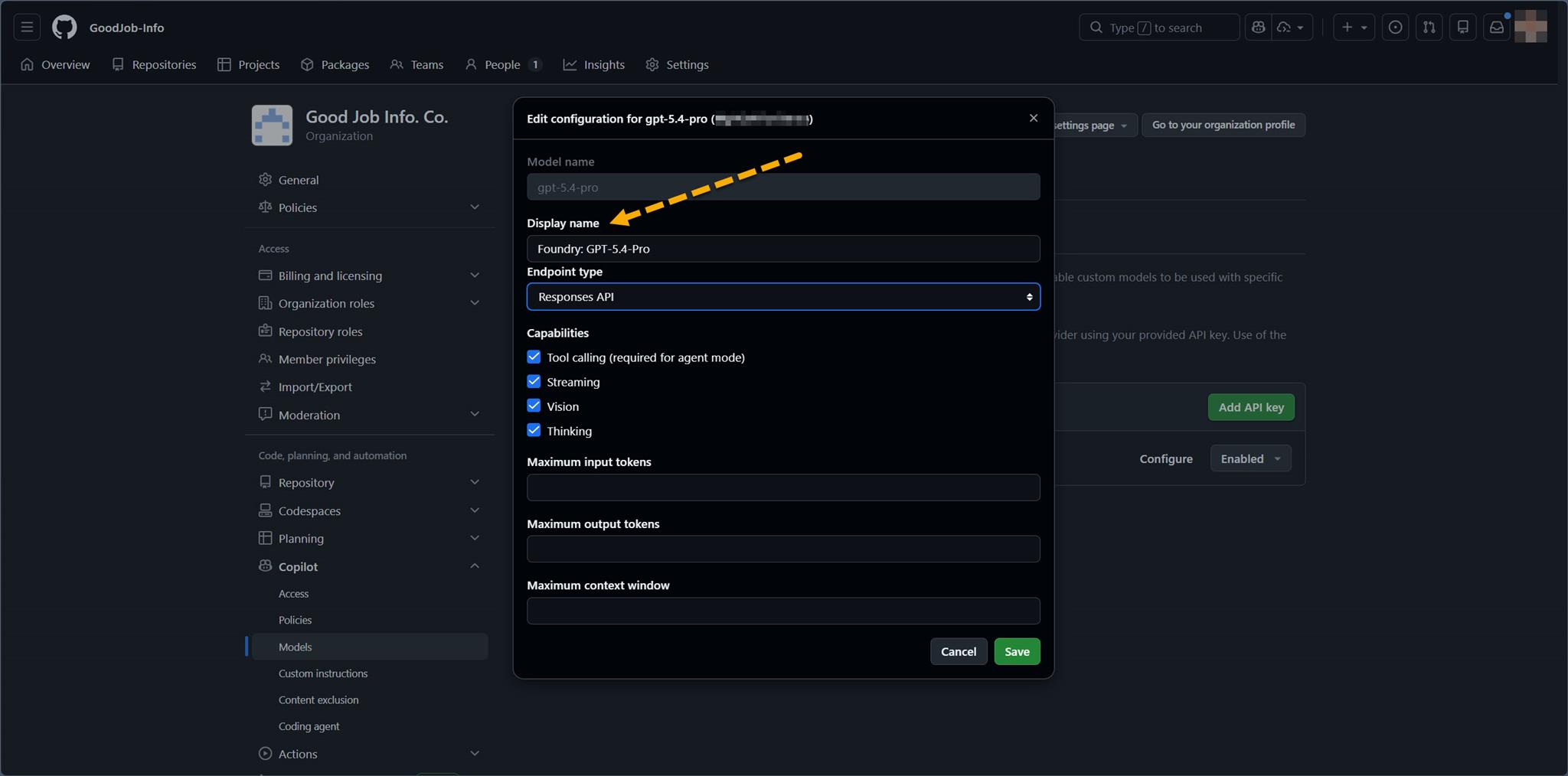Open the Endpoint type dropdown
This screenshot has height=776, width=1568.
782,297
